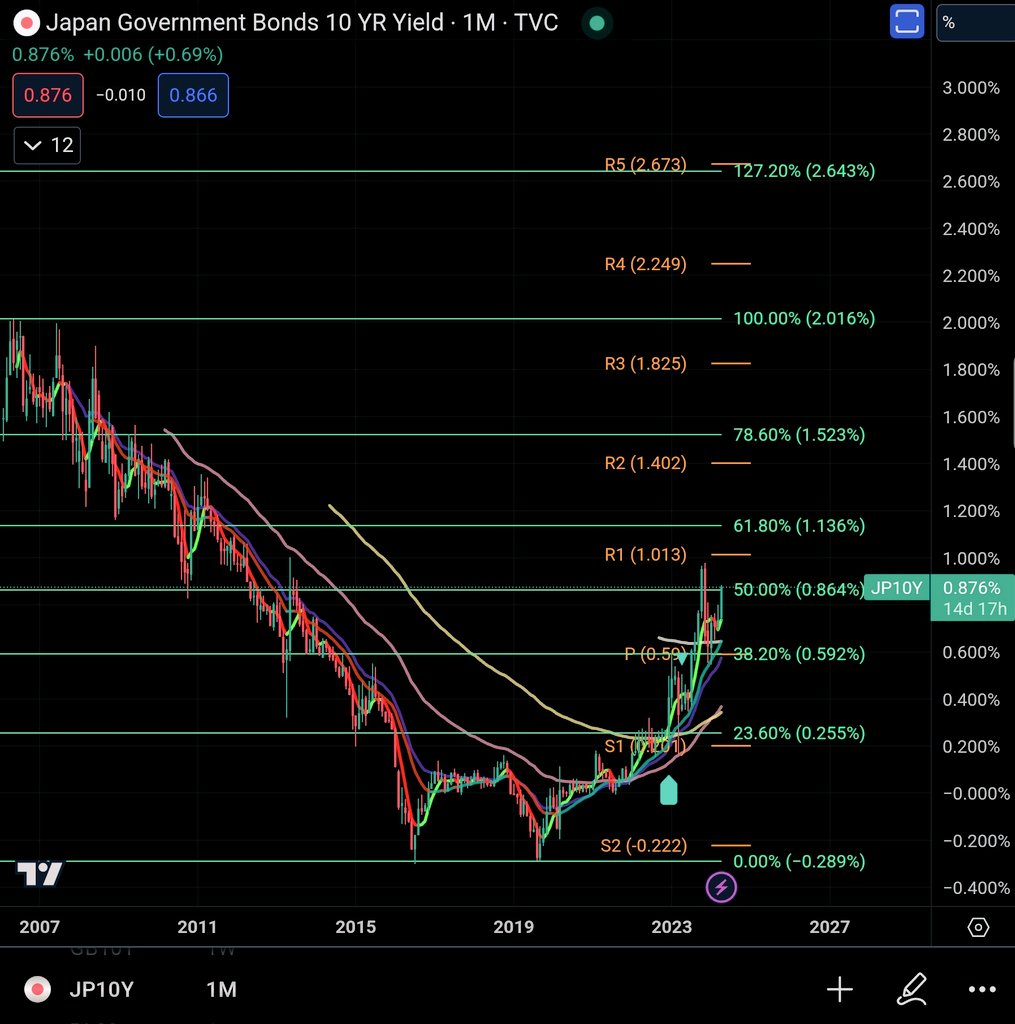
Task: Select the JP10Y price label tag
Action: coord(897,588)
